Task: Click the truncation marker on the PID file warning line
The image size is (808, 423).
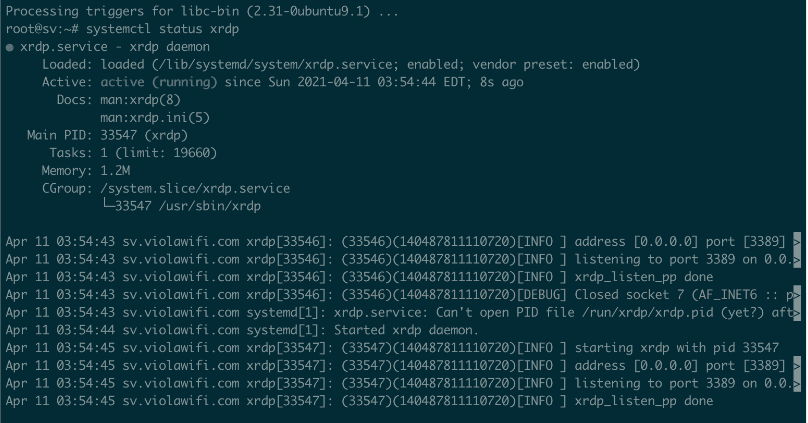Action: click(x=797, y=313)
